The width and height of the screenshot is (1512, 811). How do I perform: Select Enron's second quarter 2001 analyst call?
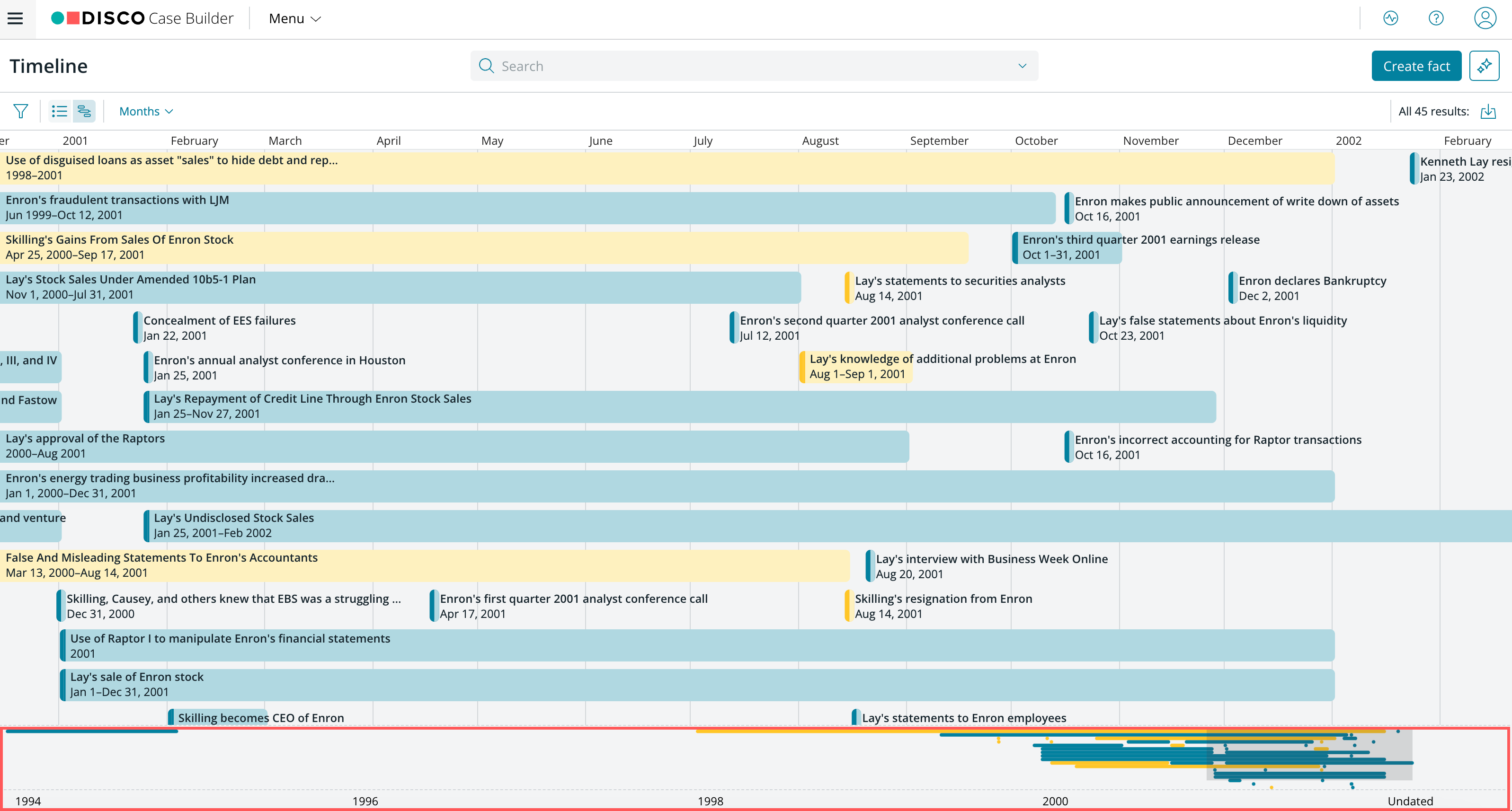pos(878,328)
